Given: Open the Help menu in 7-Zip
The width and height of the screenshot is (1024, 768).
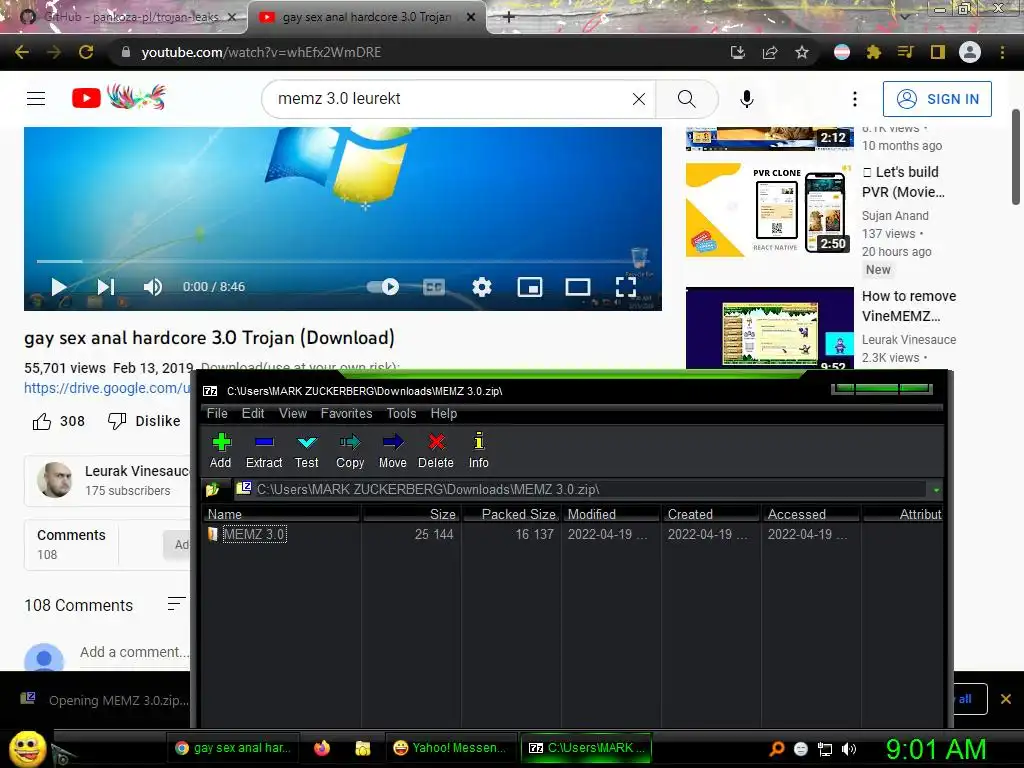Looking at the screenshot, I should coord(443,413).
